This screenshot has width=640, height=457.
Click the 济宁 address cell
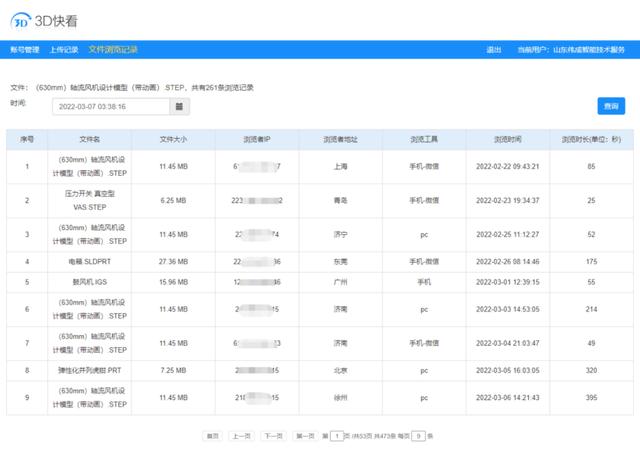[x=340, y=235]
